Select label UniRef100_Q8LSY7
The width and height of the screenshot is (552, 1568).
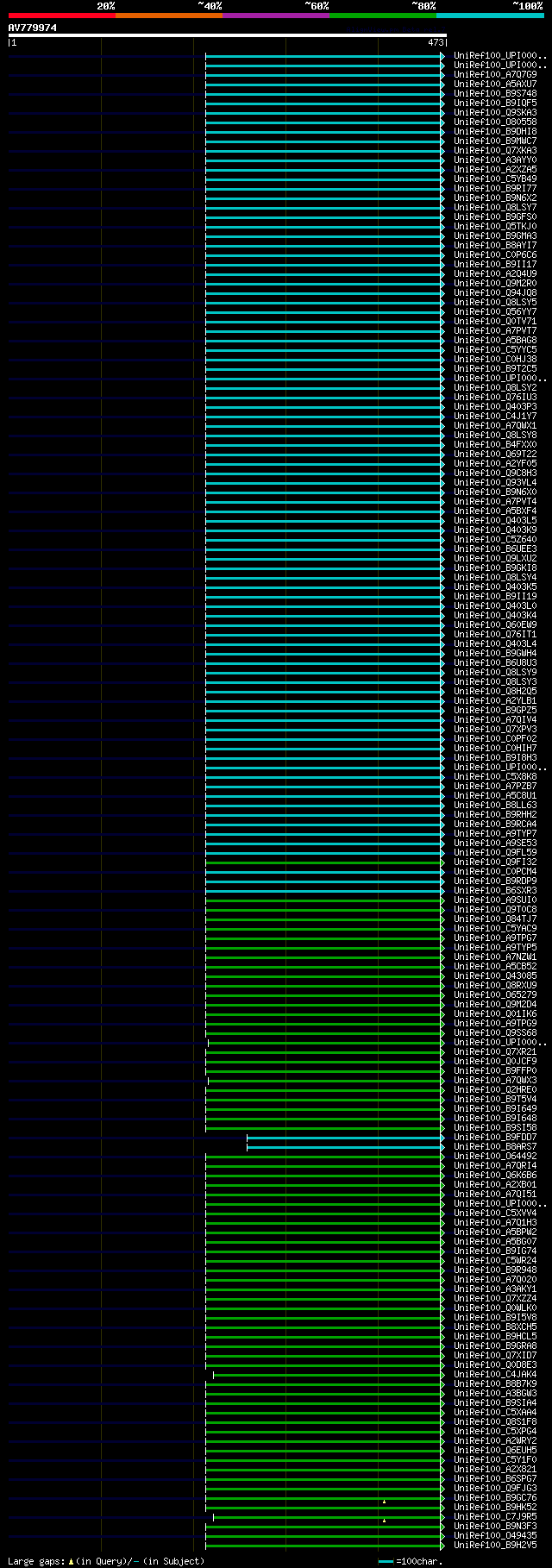point(495,208)
